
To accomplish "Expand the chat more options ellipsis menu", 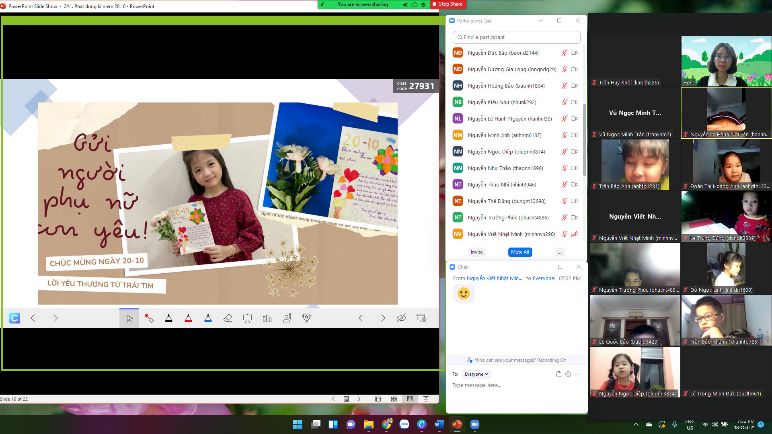I will [578, 374].
